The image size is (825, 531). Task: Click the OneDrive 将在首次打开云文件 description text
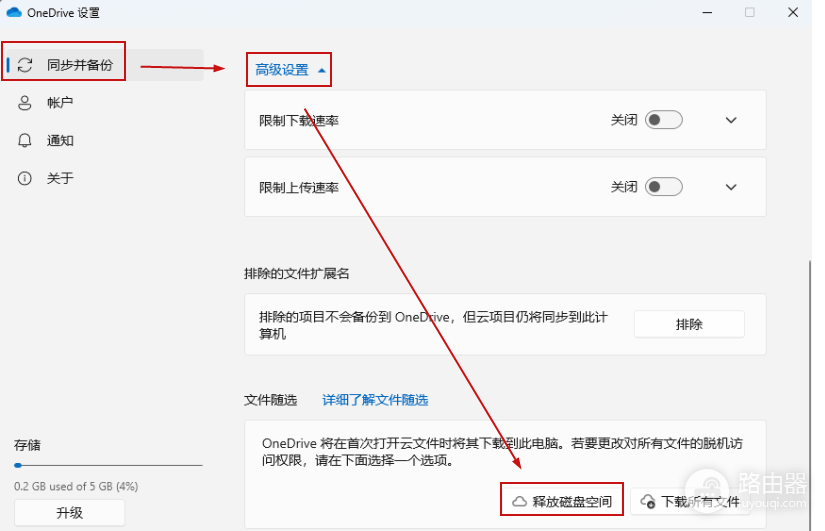[502, 452]
